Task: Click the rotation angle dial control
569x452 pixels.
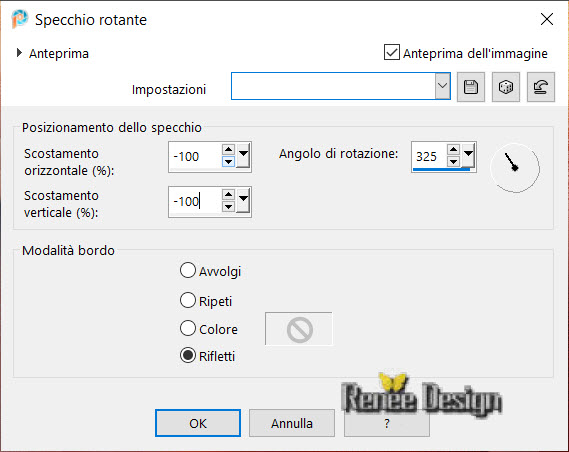Action: (x=515, y=168)
